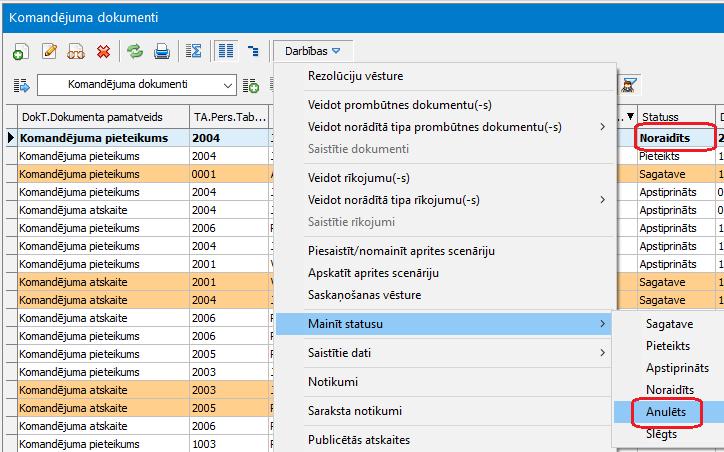
Task: Click the sigma totals icon
Action: coord(193,51)
